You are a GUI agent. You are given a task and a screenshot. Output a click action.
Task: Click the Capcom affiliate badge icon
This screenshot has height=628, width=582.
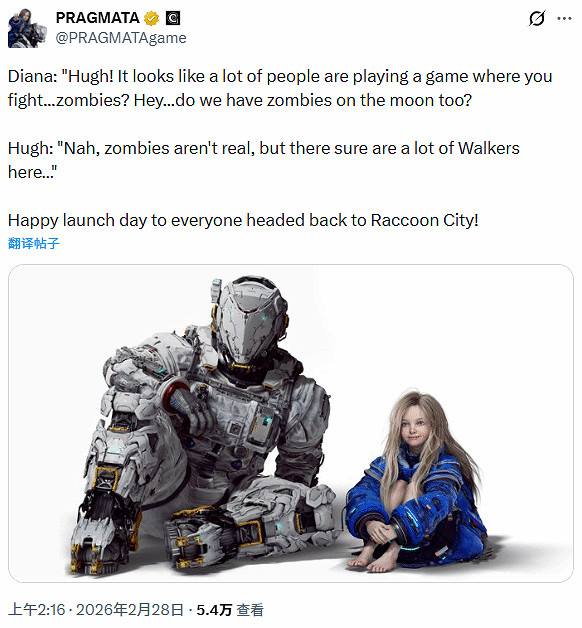(x=173, y=18)
